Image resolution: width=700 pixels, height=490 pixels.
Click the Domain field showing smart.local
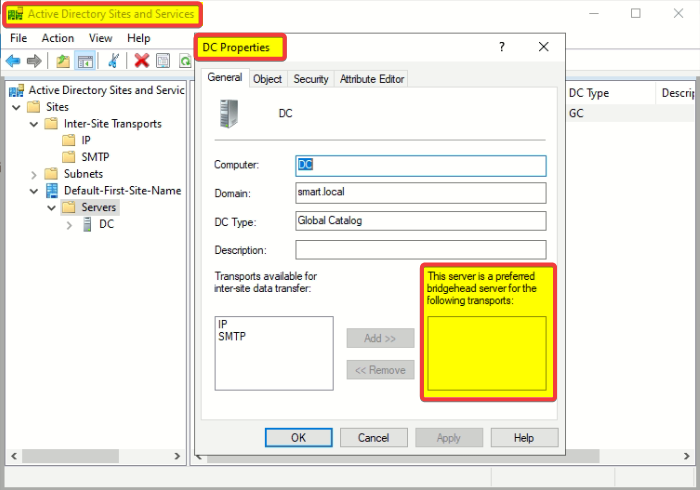point(421,193)
